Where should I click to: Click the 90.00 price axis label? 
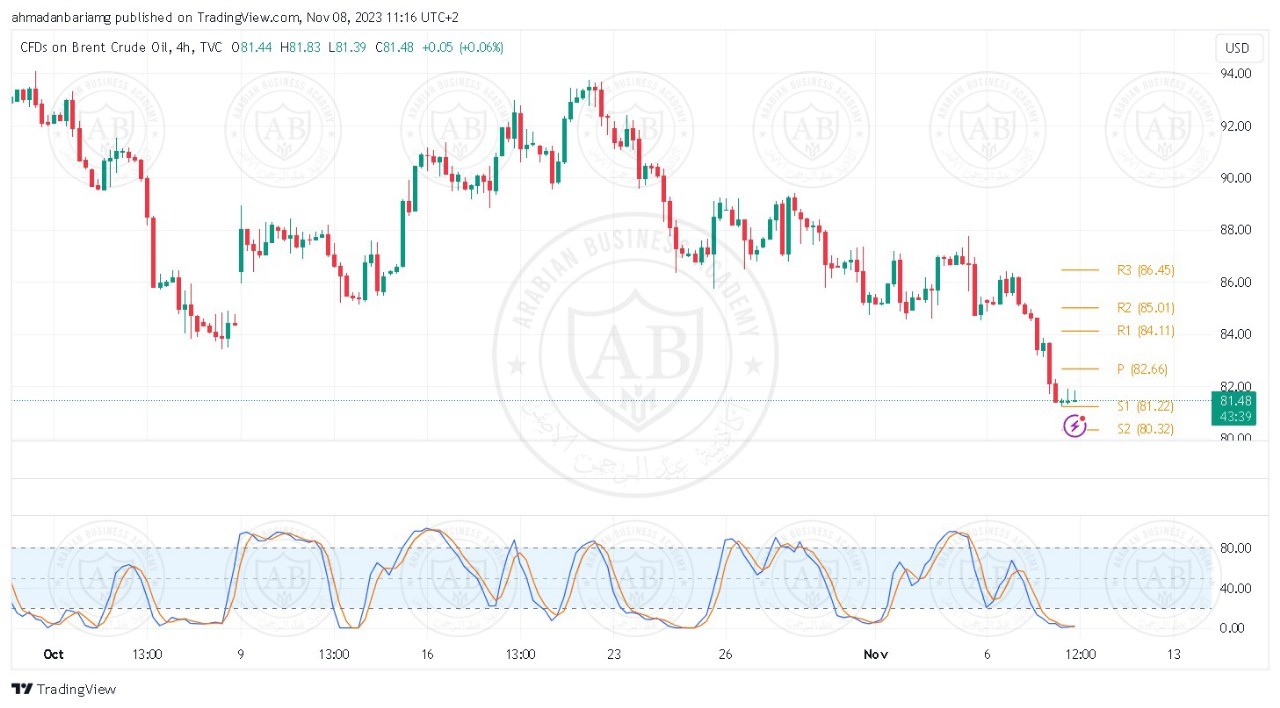(x=1236, y=178)
